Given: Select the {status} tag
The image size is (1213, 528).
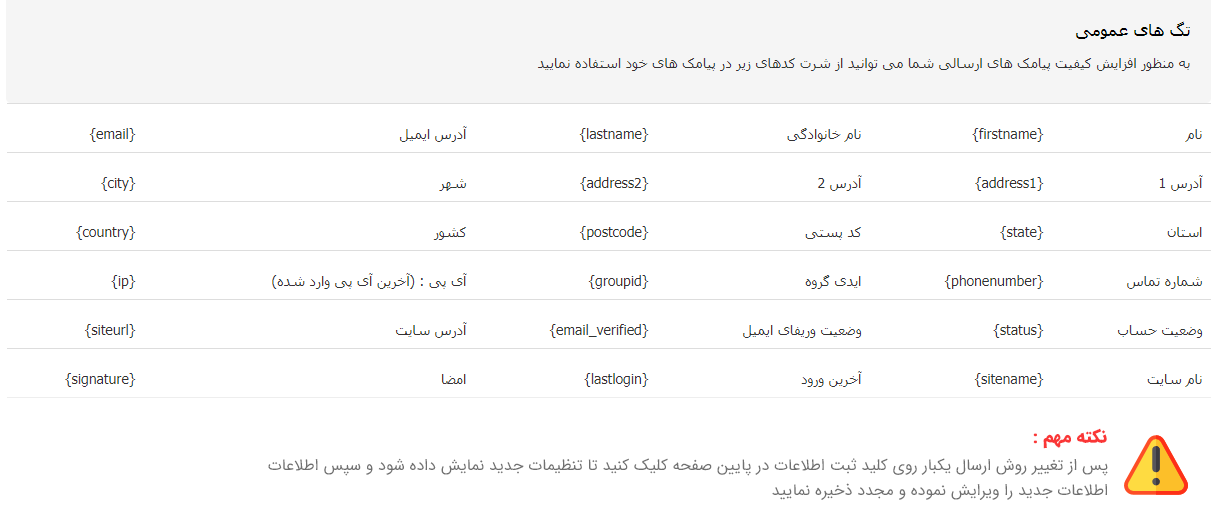Looking at the screenshot, I should [1018, 330].
